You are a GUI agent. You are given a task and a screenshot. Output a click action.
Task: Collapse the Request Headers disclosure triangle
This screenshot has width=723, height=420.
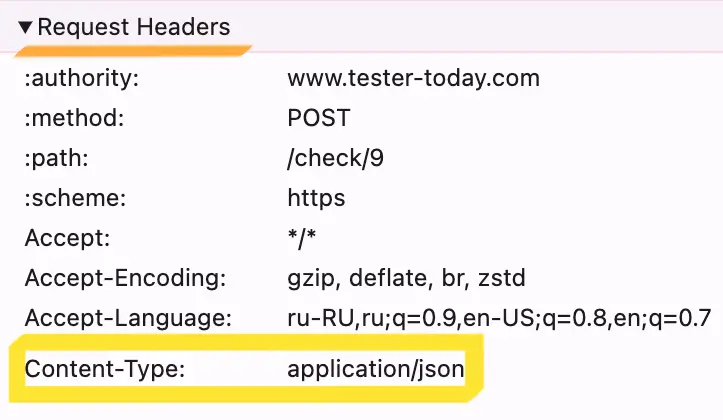coord(26,27)
